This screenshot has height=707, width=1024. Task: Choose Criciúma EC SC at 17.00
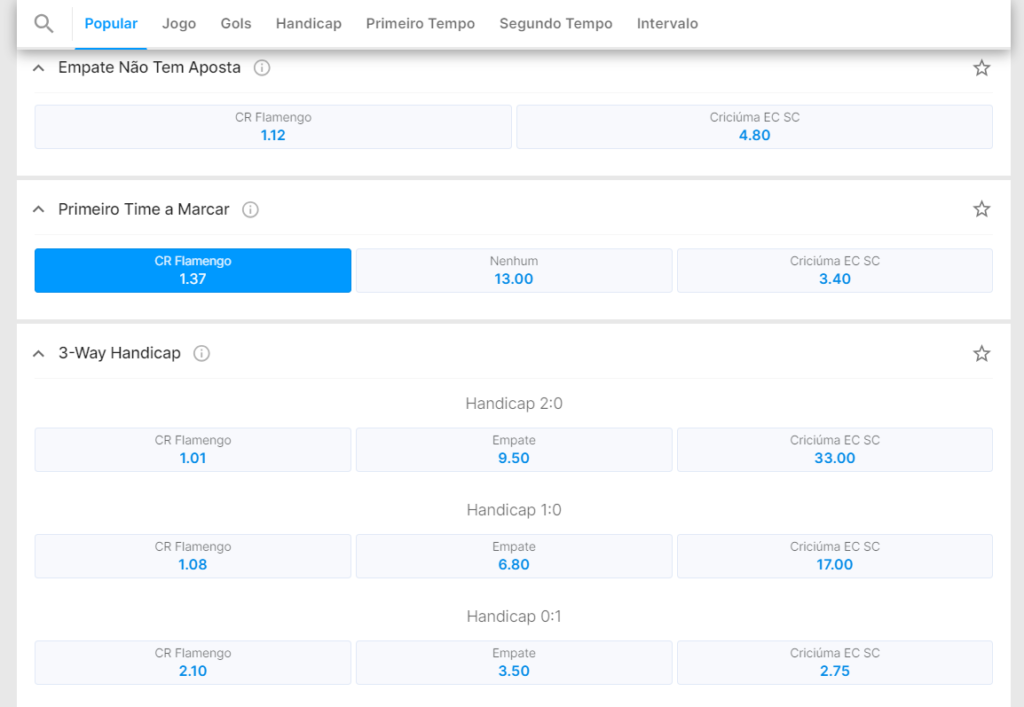[x=835, y=556]
